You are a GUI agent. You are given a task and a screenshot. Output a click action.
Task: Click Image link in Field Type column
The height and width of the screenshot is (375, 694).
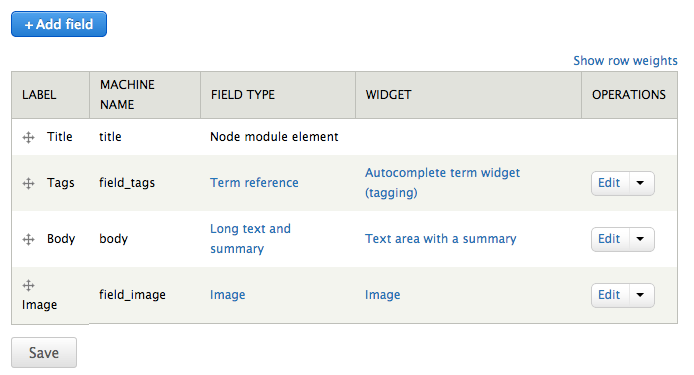click(227, 295)
